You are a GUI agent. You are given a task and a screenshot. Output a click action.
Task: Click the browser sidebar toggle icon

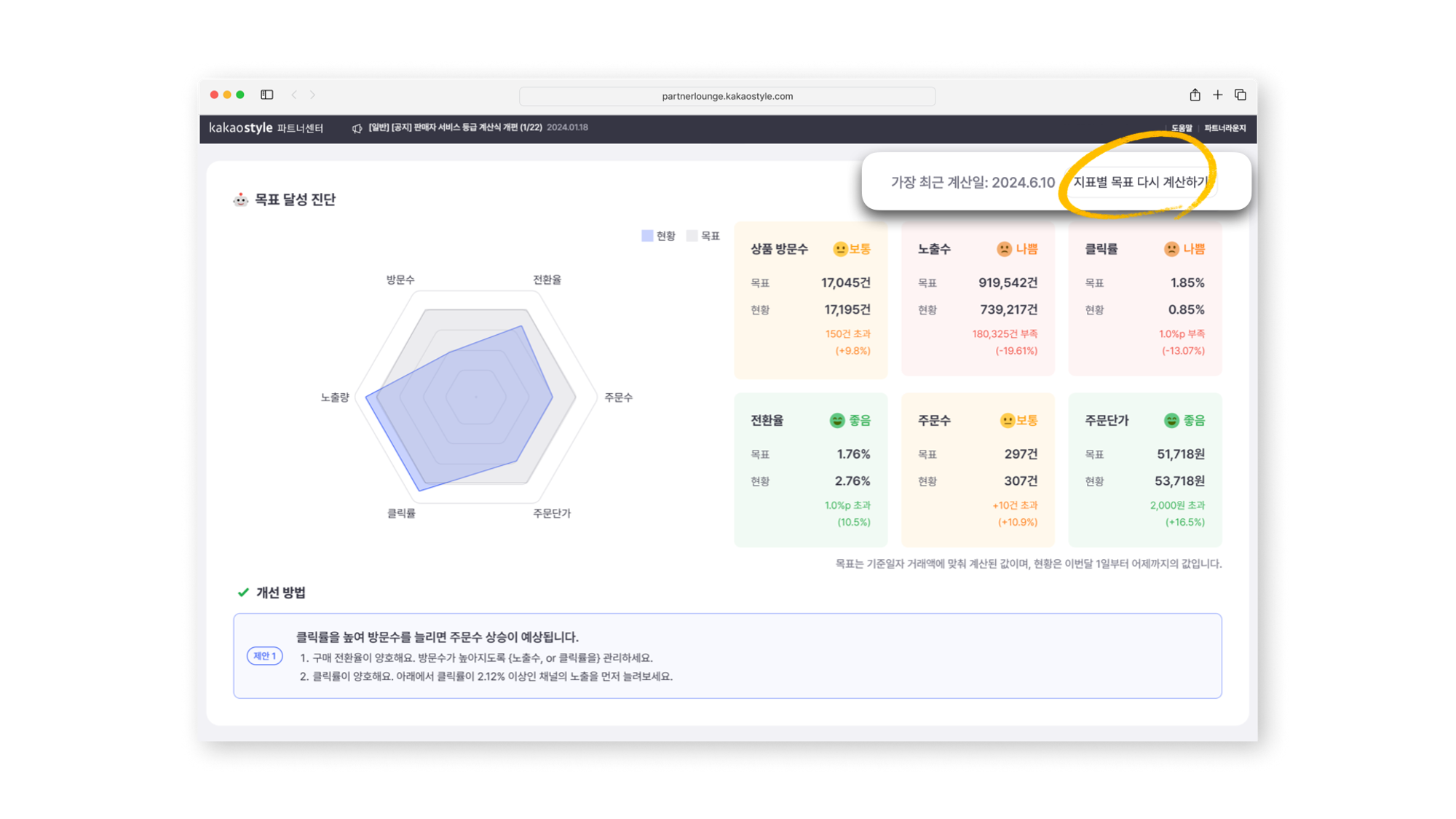tap(267, 95)
